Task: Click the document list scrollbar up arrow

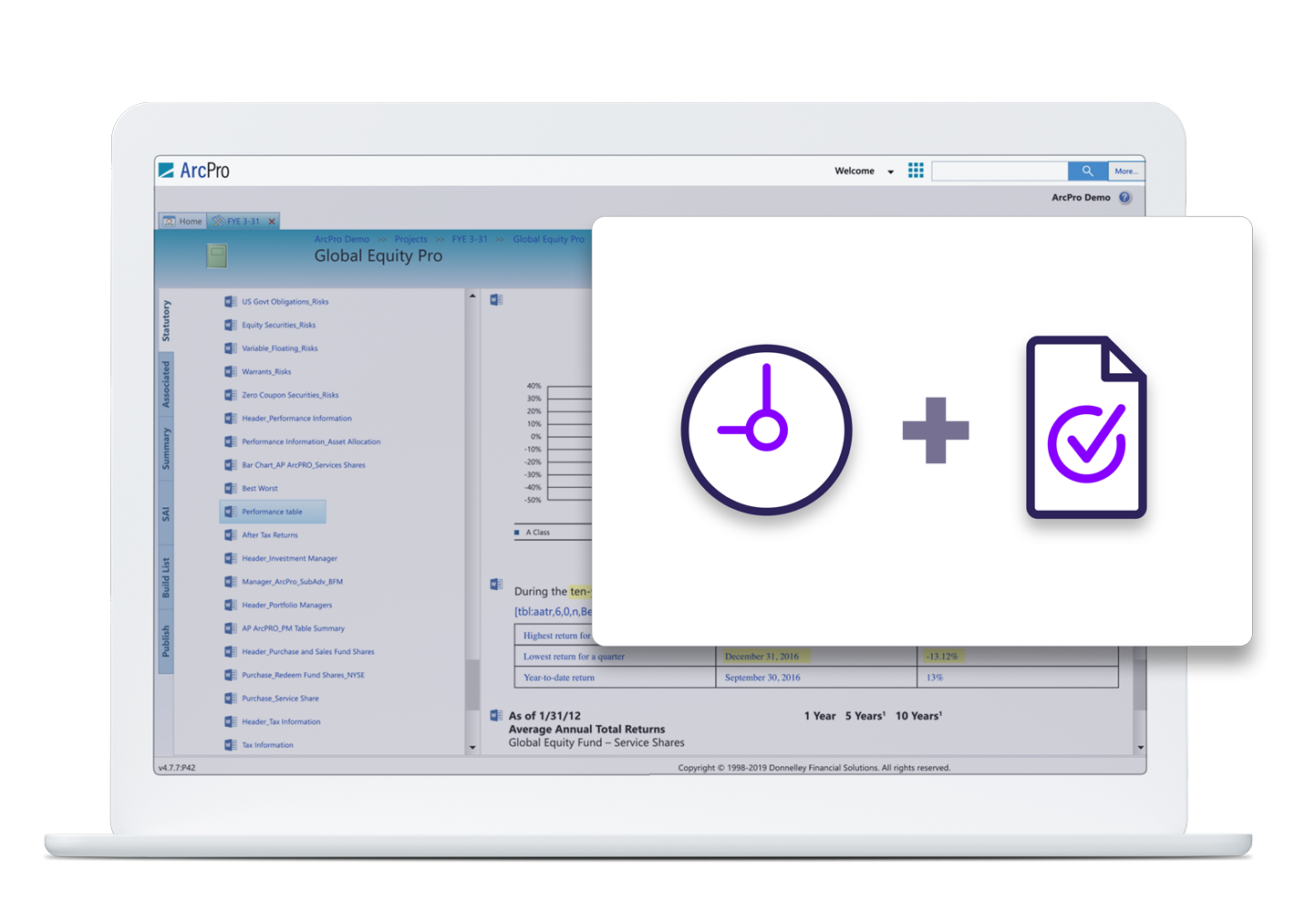Action: (x=472, y=294)
